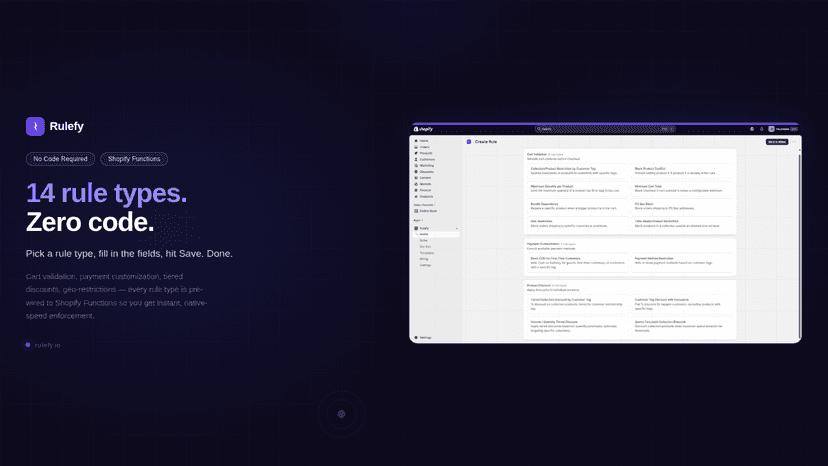This screenshot has height=466, width=828.
Task: Click the Markets sidebar icon
Action: (x=416, y=184)
